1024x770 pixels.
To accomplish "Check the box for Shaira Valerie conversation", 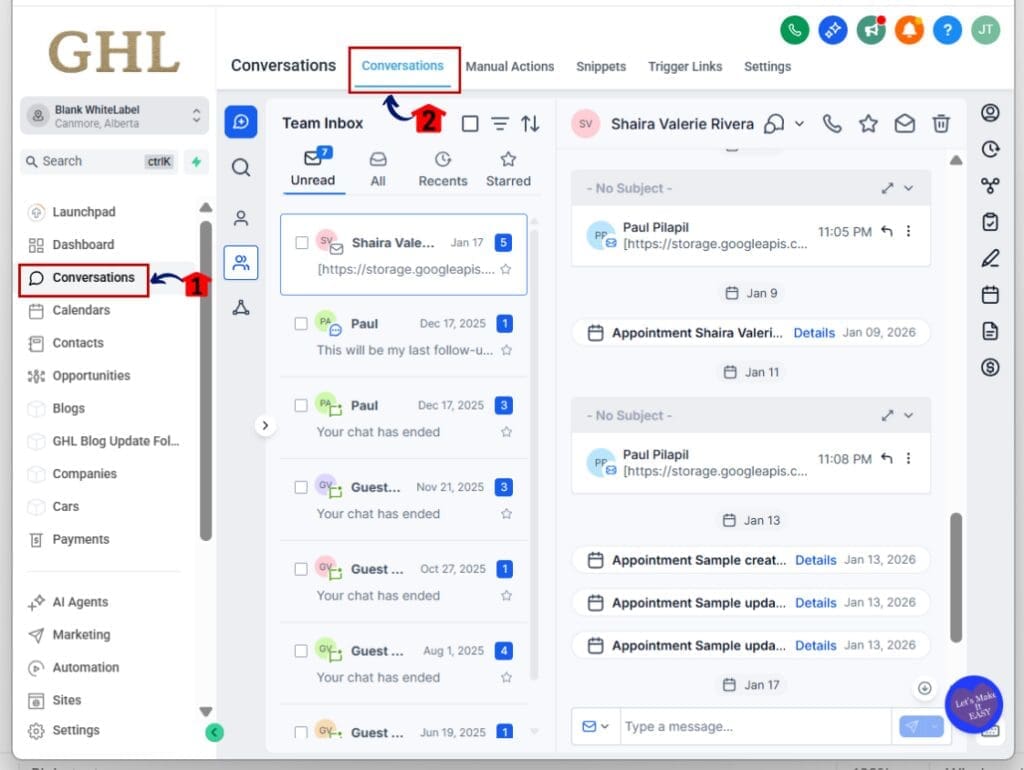I will pyautogui.click(x=301, y=243).
